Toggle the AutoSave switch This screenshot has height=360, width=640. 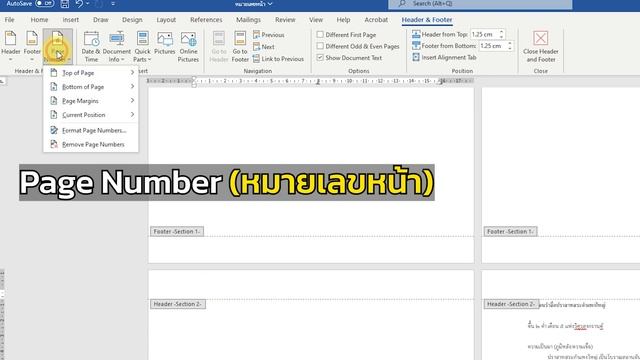(x=44, y=3)
